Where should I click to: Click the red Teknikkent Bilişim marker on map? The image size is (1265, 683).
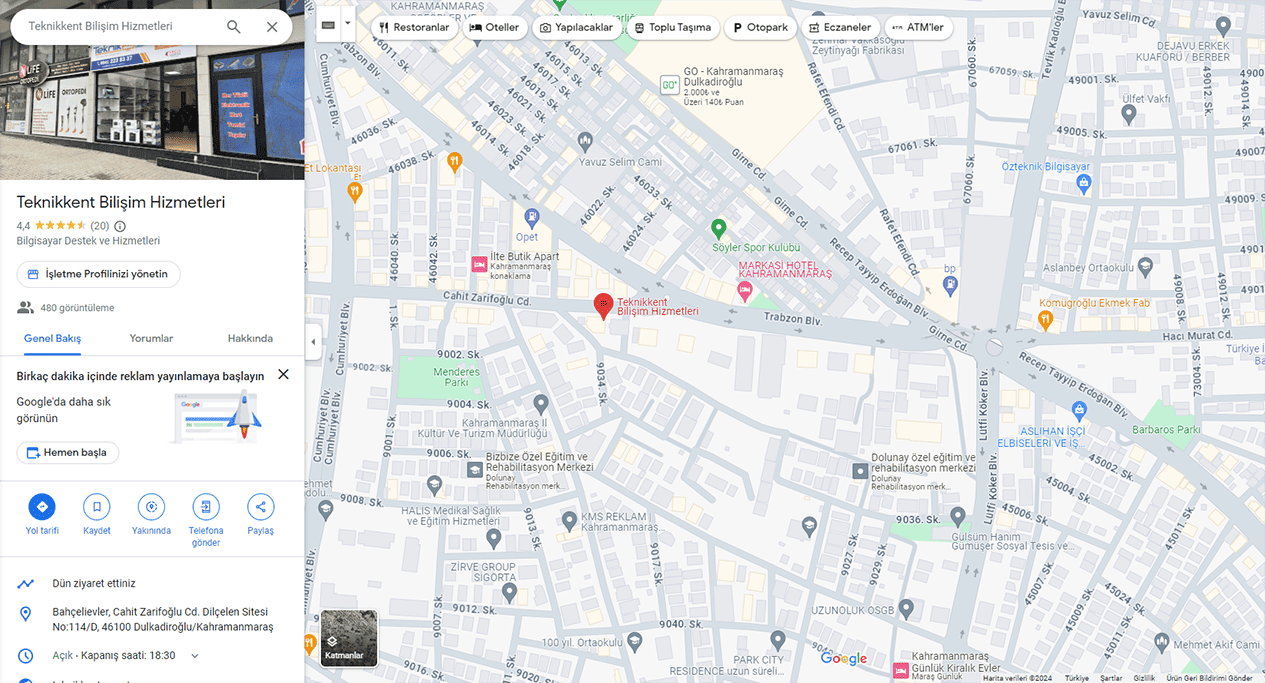pos(603,305)
